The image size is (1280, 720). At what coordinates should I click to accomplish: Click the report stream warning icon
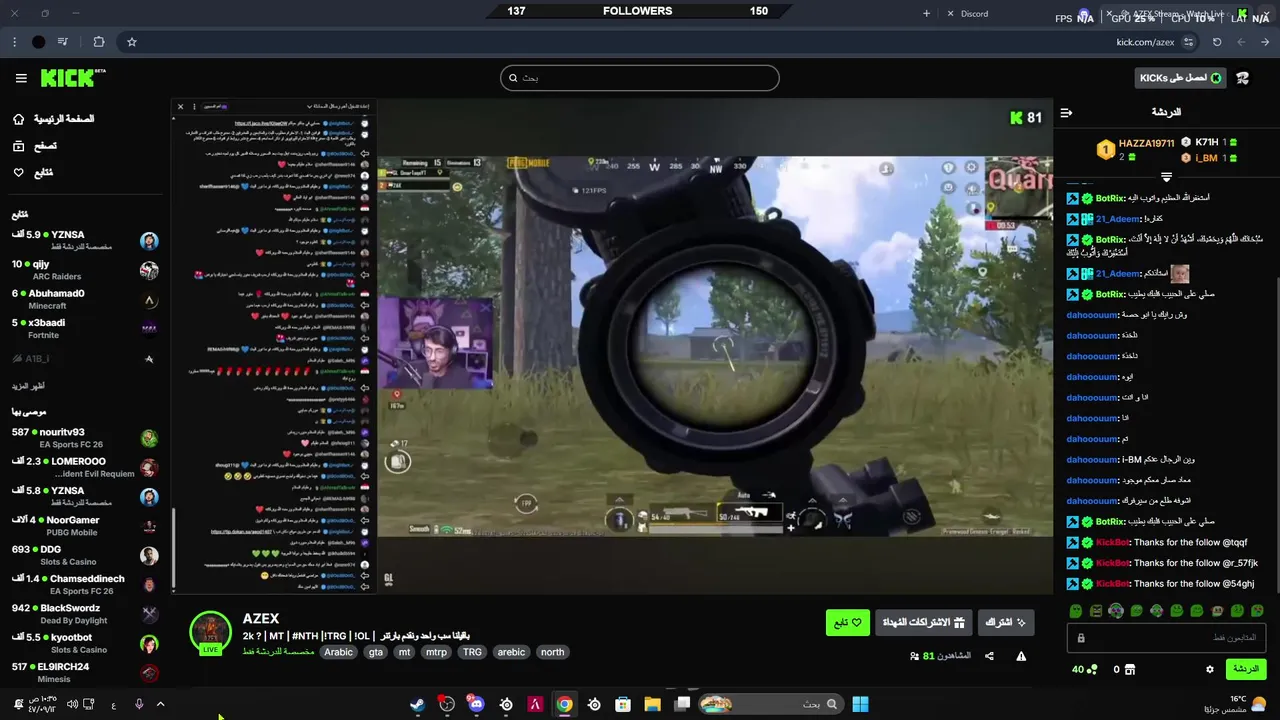(1021, 657)
